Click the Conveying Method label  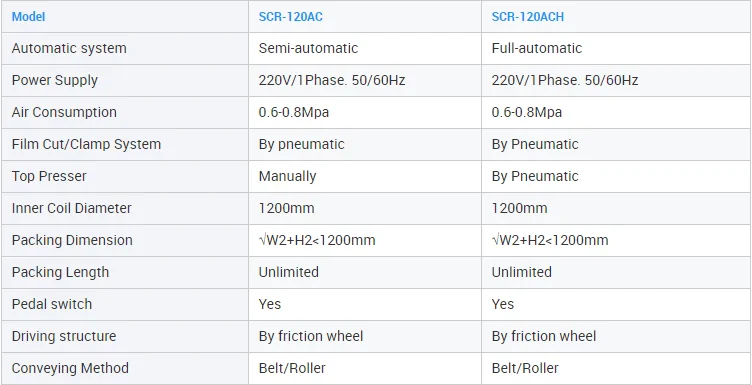(70, 368)
